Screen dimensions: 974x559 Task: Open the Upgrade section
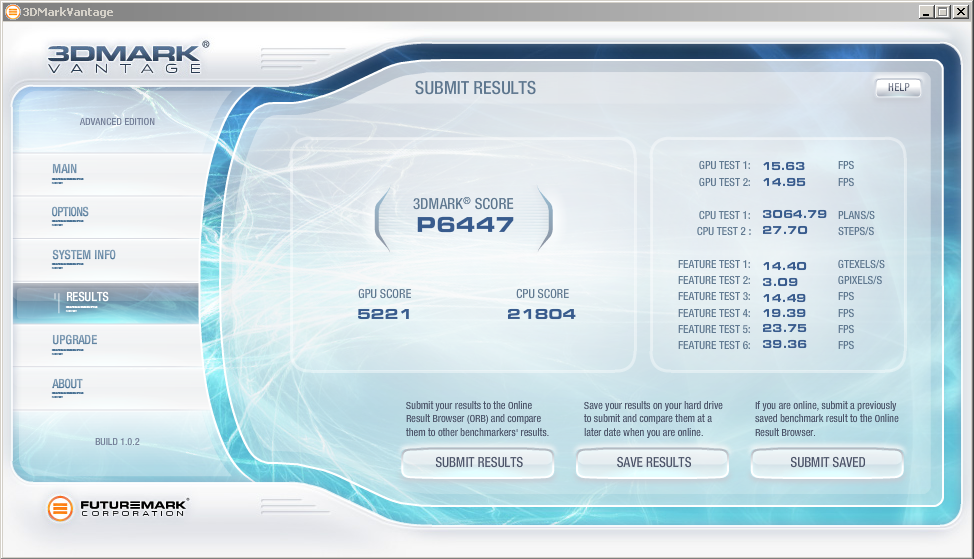pos(75,341)
